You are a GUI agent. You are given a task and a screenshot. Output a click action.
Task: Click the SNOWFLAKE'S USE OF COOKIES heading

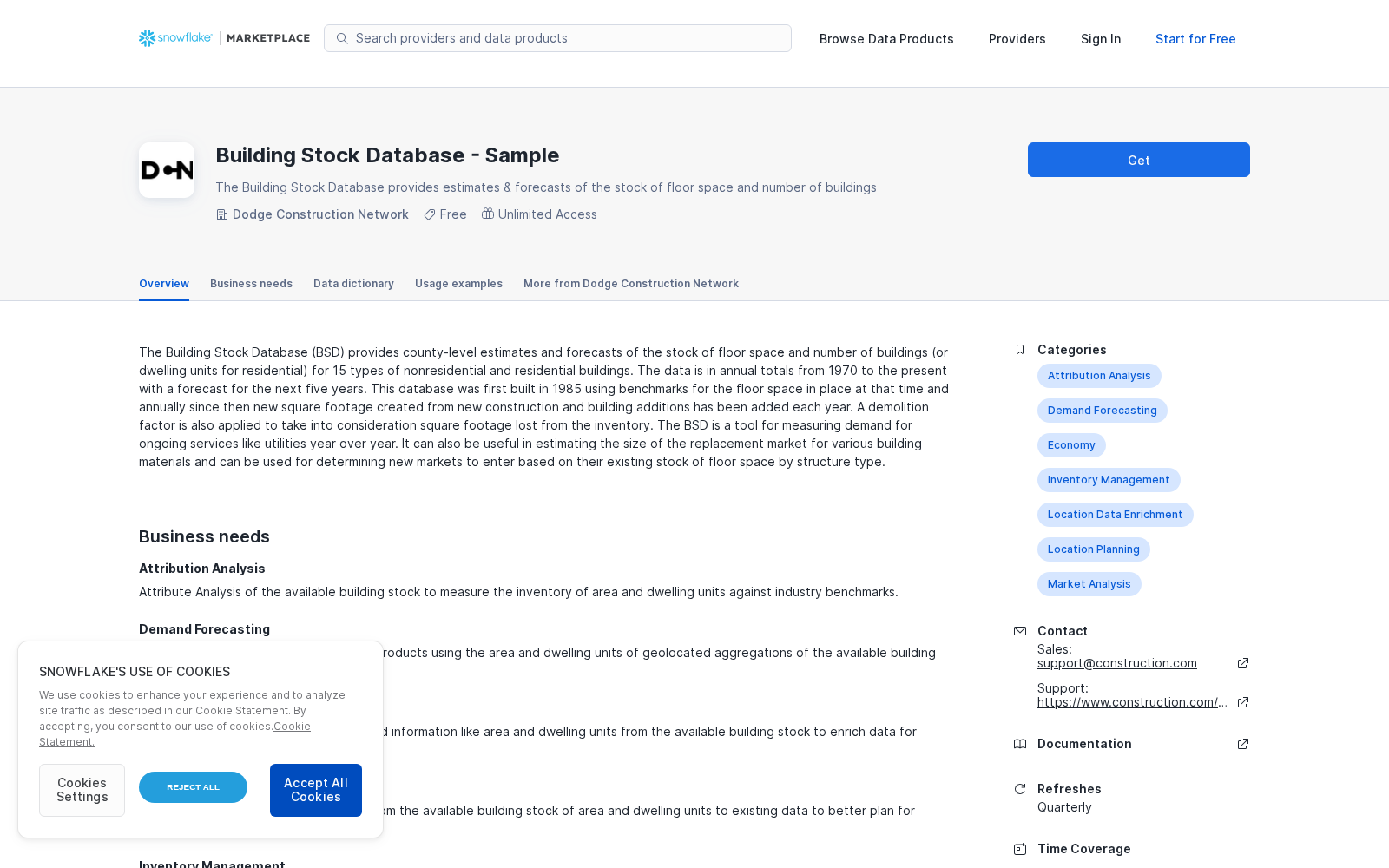135,672
